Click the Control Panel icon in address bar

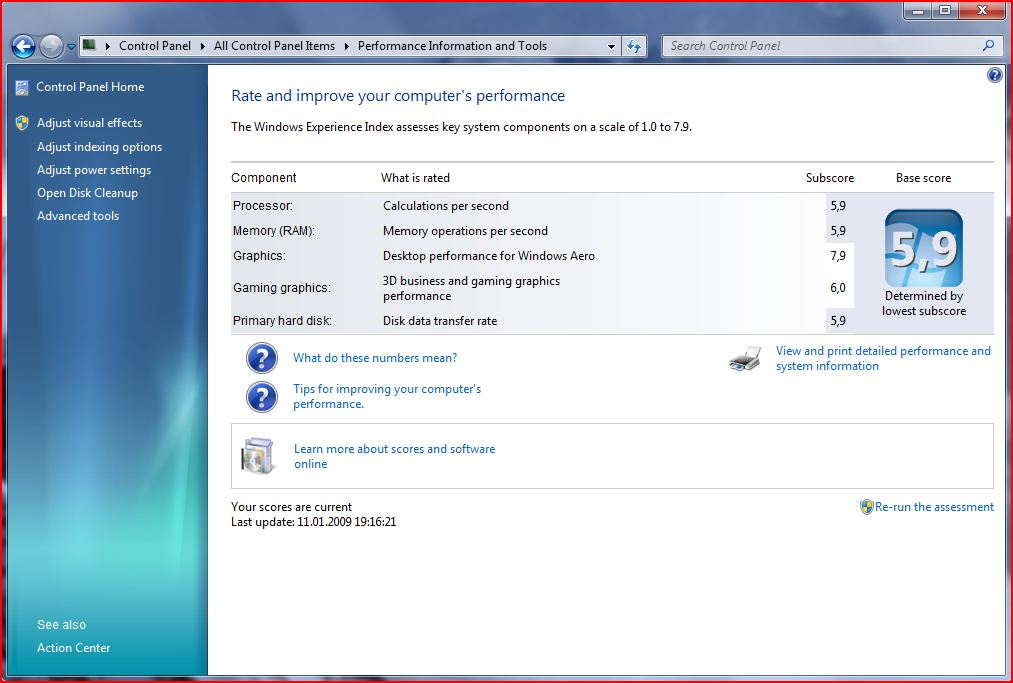89,45
